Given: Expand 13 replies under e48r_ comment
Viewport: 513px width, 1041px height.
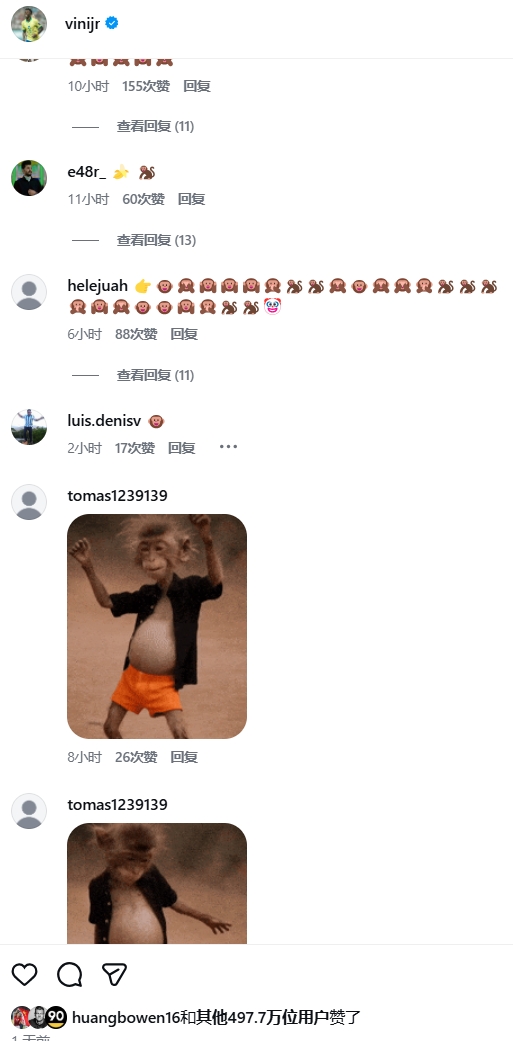Looking at the screenshot, I should pos(156,240).
